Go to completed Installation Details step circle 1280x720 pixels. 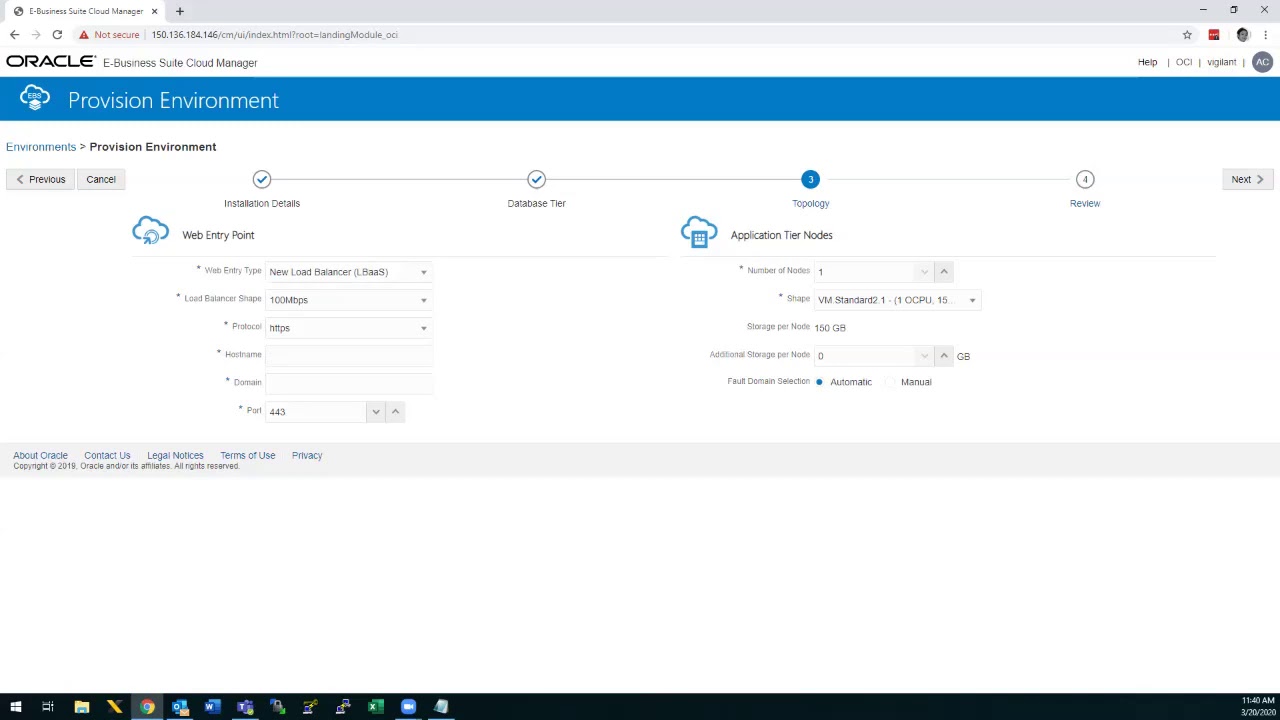pos(262,179)
